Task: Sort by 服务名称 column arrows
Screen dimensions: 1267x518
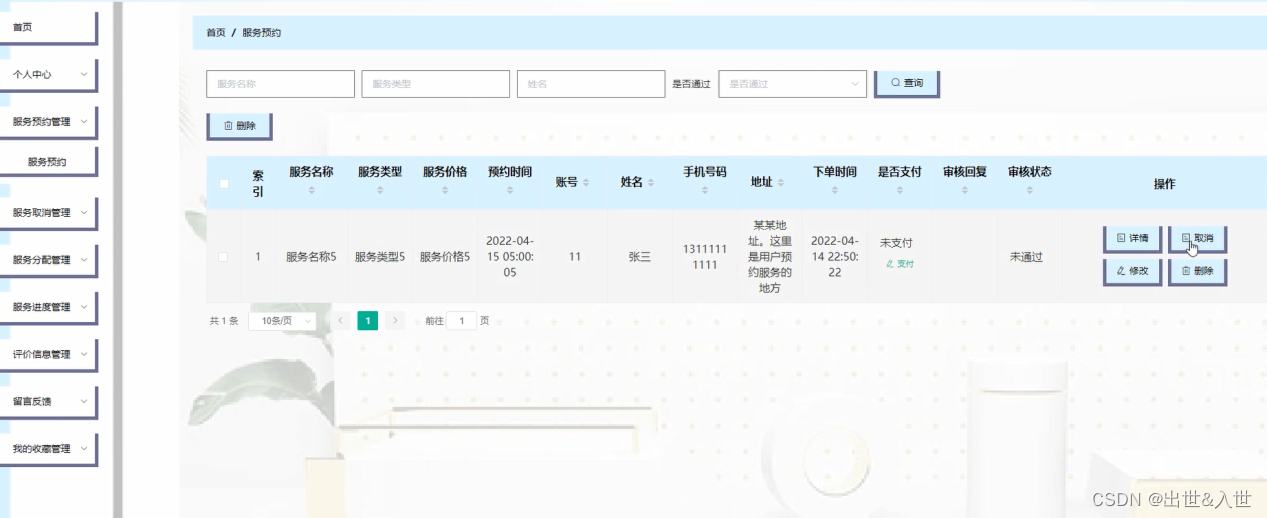Action: click(311, 189)
